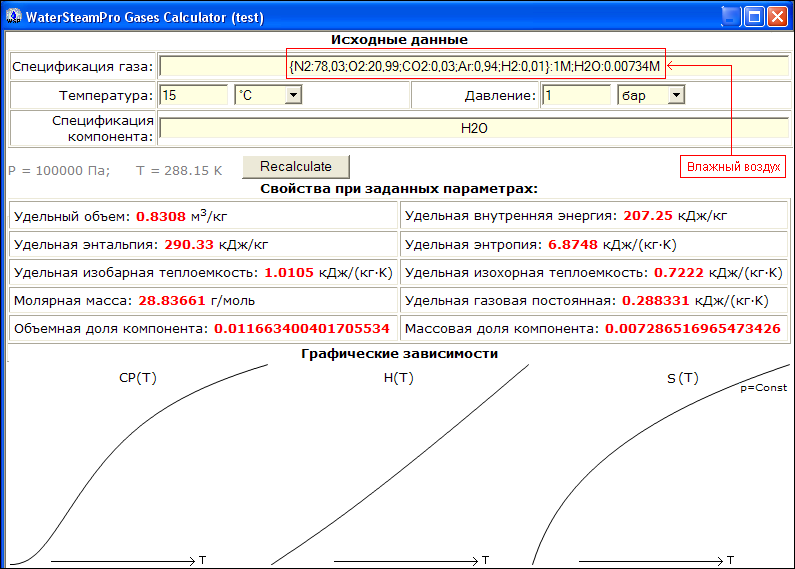The height and width of the screenshot is (569, 795).
Task: Select the isobaric heat capacity value 1.0105
Action: (x=289, y=272)
